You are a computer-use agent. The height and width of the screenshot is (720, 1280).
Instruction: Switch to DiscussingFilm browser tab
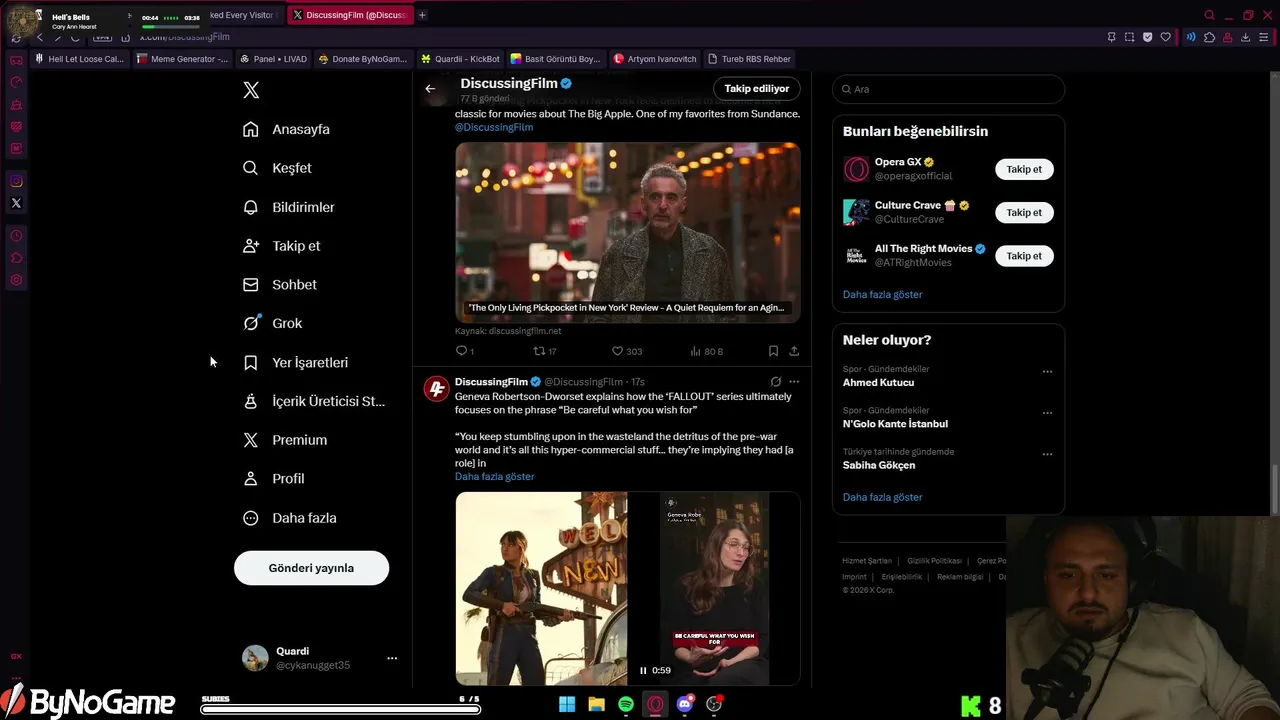(x=351, y=15)
